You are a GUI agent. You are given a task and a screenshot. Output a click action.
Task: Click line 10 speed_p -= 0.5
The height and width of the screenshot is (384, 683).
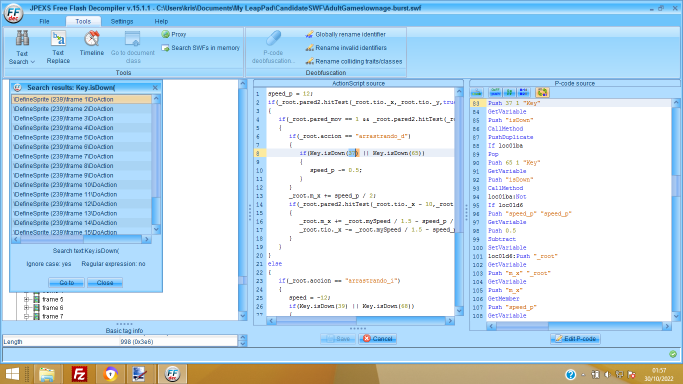pyautogui.click(x=335, y=170)
